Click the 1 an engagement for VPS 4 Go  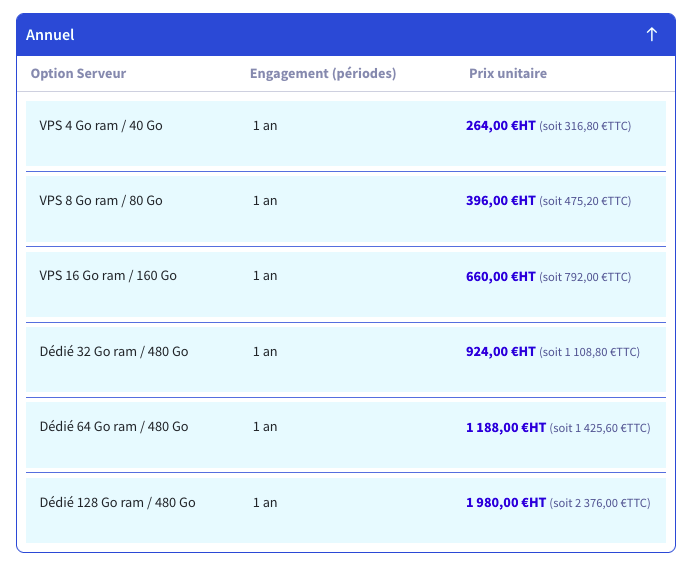pyautogui.click(x=265, y=126)
